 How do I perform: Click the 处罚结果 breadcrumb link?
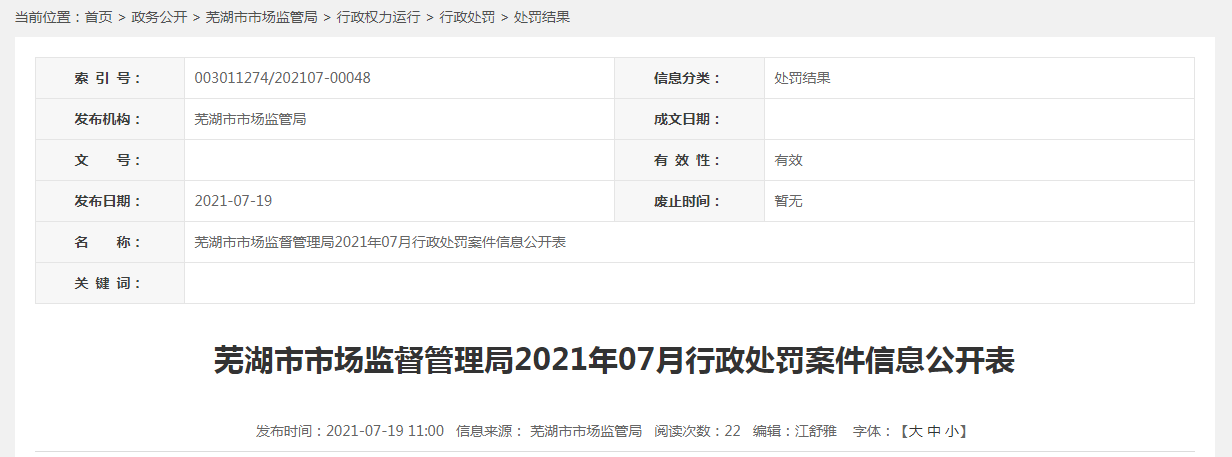[541, 18]
